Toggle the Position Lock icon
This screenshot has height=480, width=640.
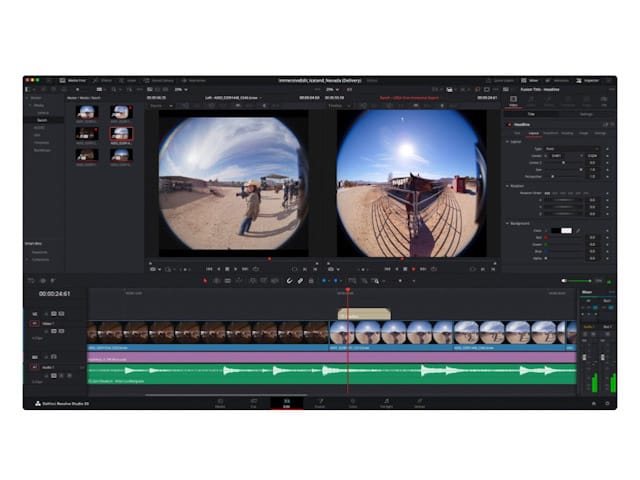click(x=311, y=281)
